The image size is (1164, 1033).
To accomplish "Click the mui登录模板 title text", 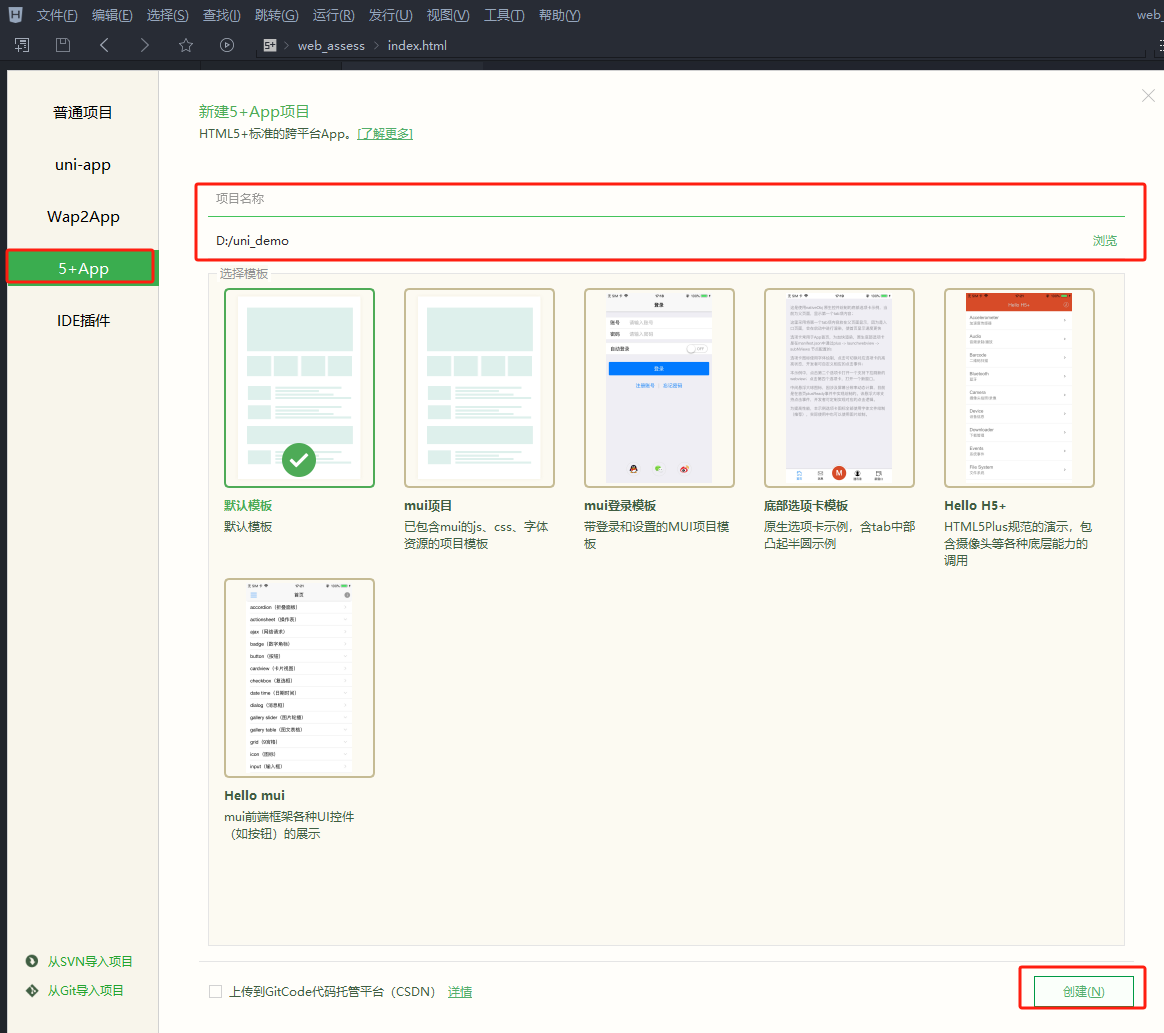I will click(620, 505).
